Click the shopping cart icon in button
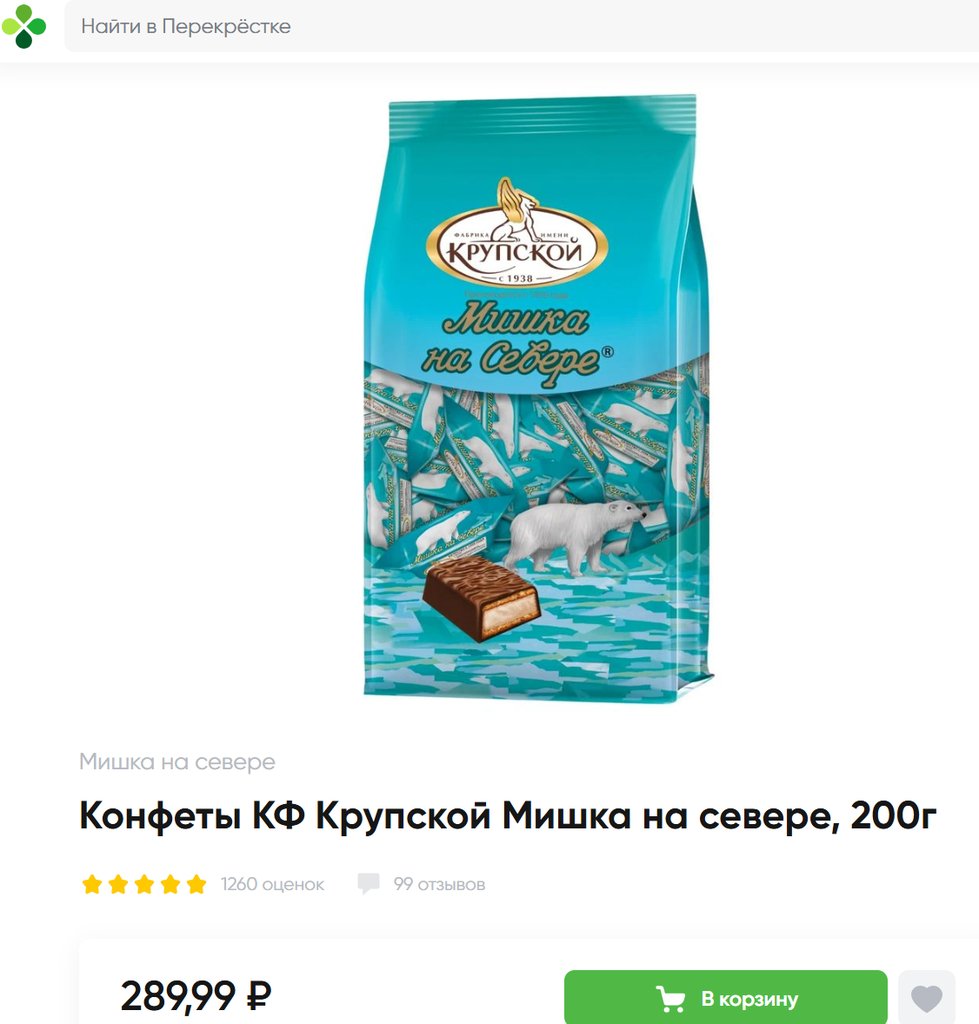 (x=671, y=999)
